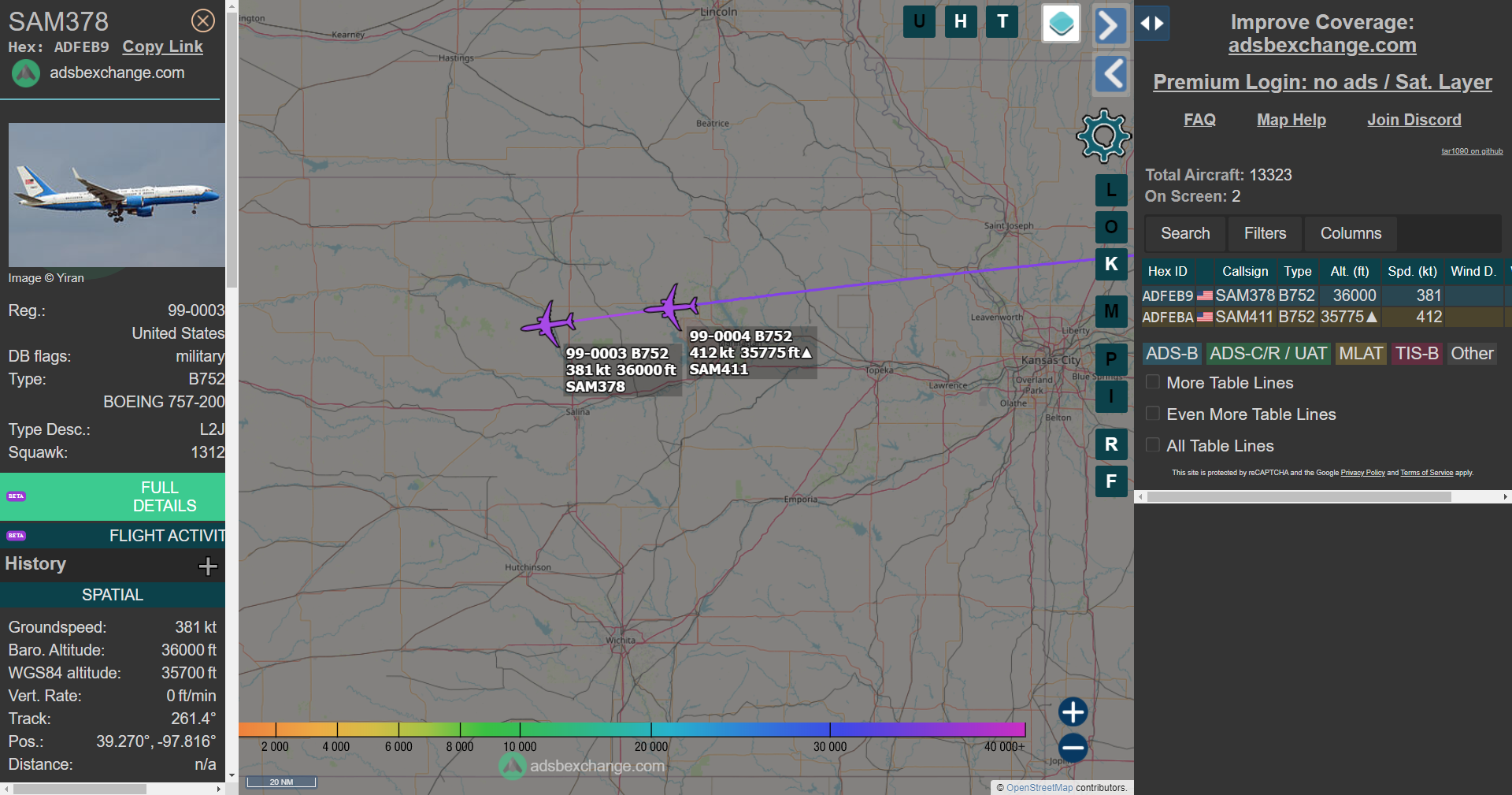
Task: Toggle the MLAT source filter
Action: [1361, 354]
